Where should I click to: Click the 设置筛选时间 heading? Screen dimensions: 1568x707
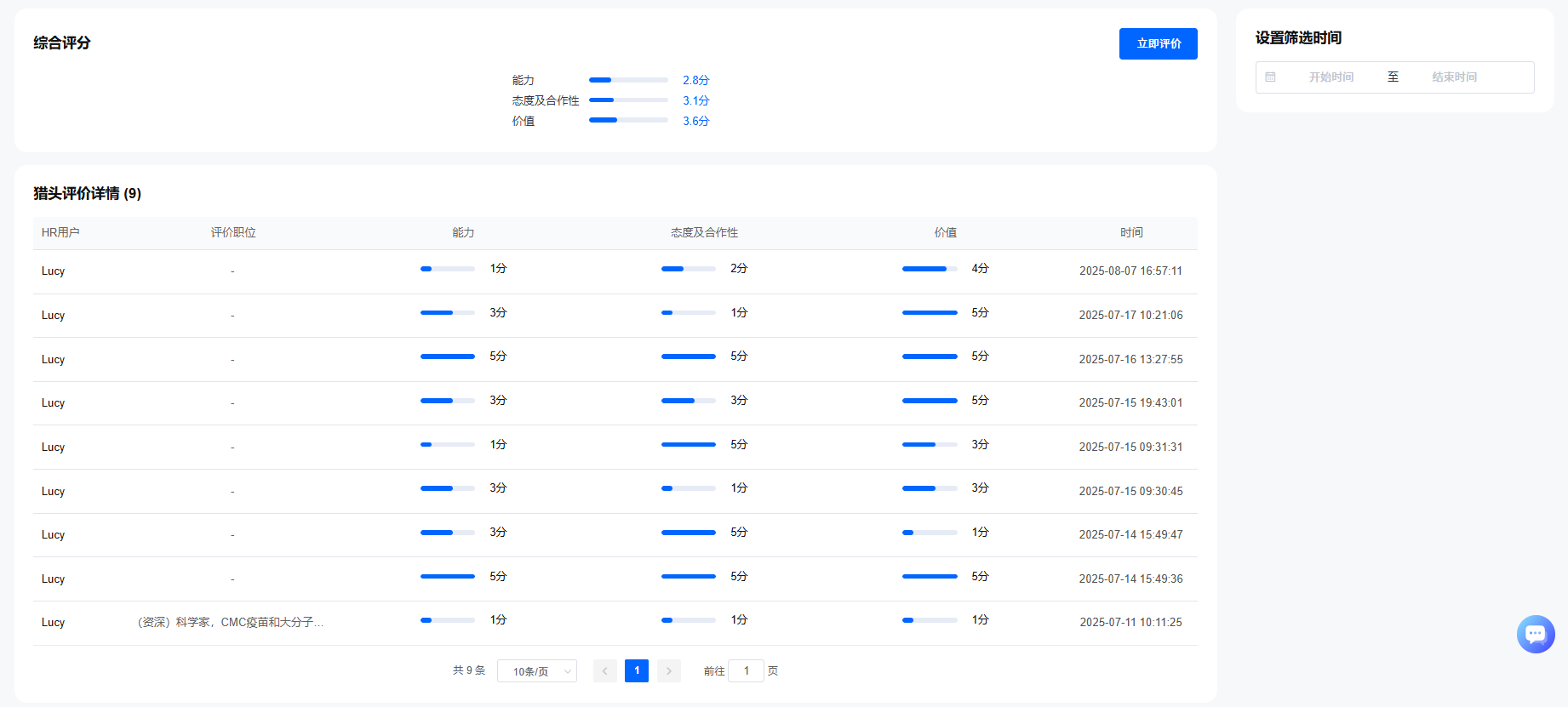[1299, 38]
